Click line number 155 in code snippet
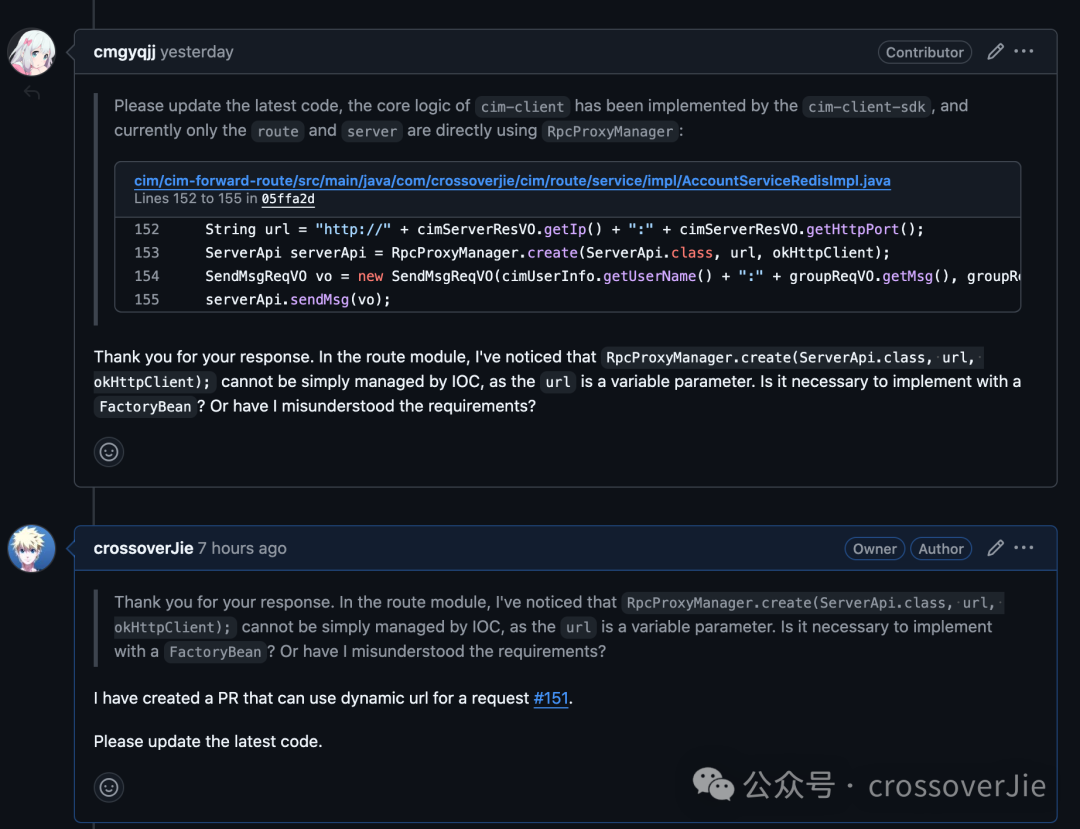The image size is (1080, 829). tap(147, 300)
